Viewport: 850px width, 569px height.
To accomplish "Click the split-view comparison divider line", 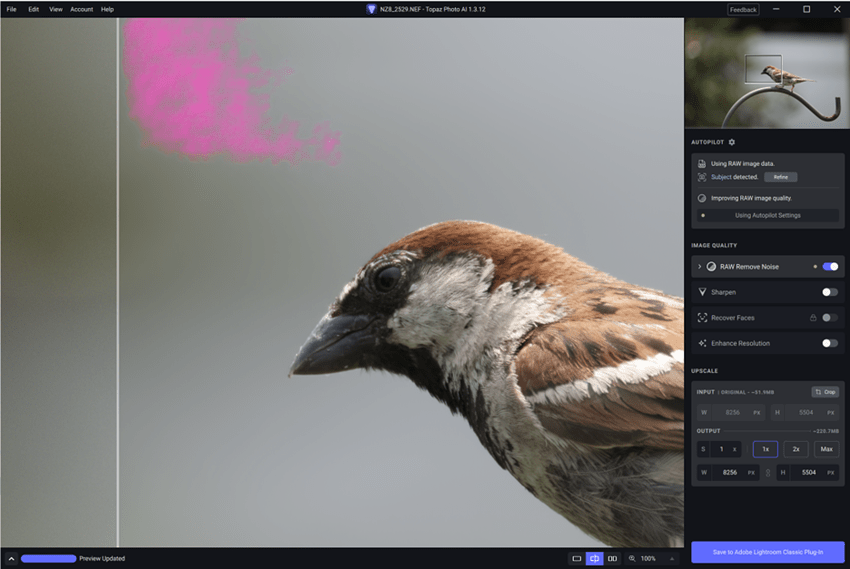I will pos(118,300).
